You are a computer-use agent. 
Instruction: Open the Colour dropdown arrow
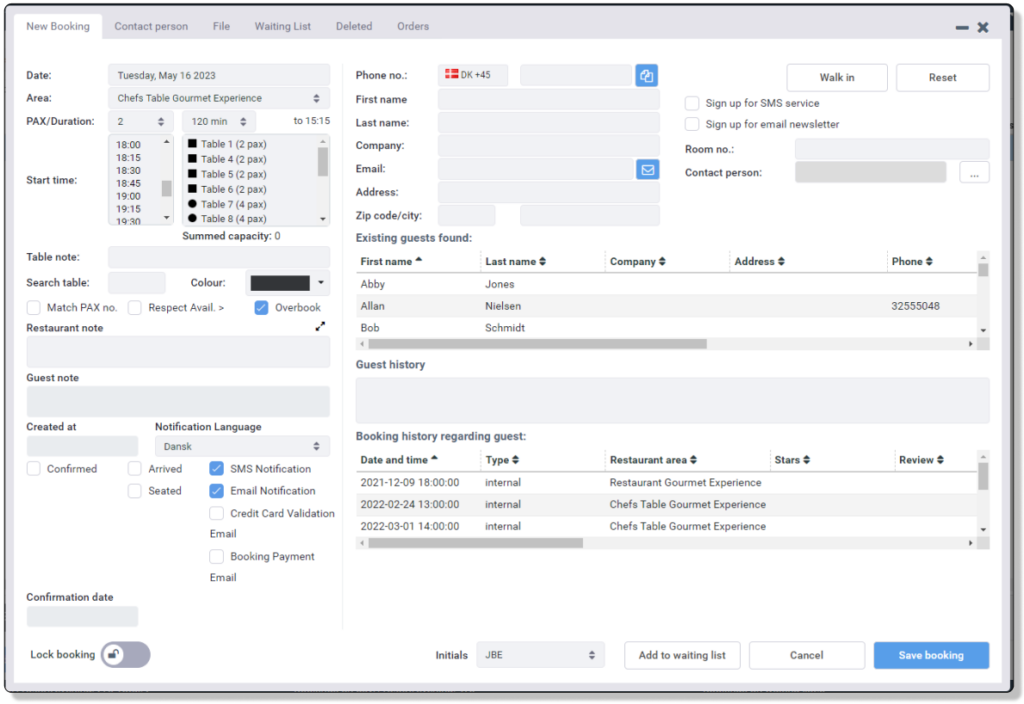pyautogui.click(x=321, y=283)
